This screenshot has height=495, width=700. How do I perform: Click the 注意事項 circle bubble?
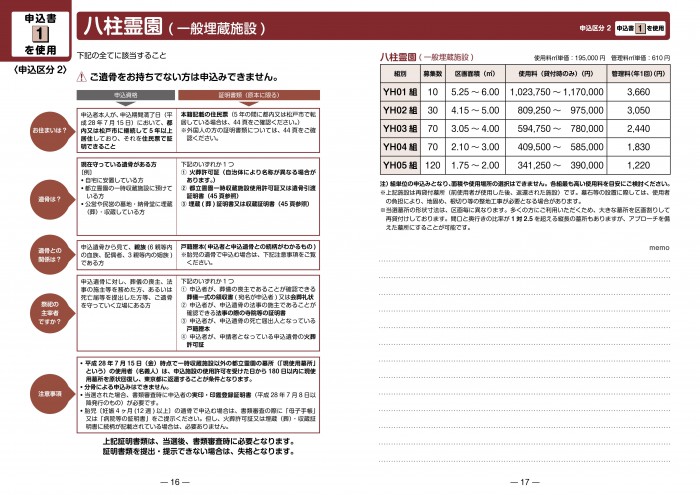50,394
